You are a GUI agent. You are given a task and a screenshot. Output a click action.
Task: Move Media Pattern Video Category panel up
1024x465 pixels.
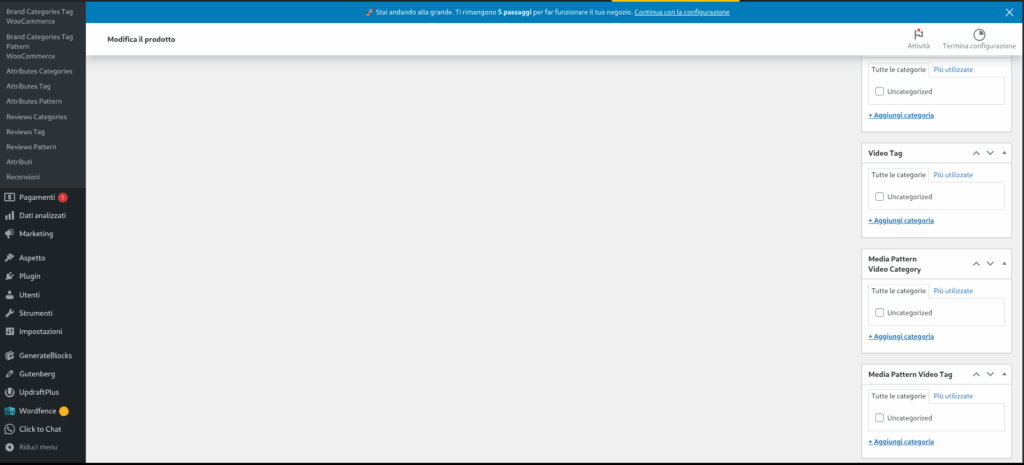[976, 264]
